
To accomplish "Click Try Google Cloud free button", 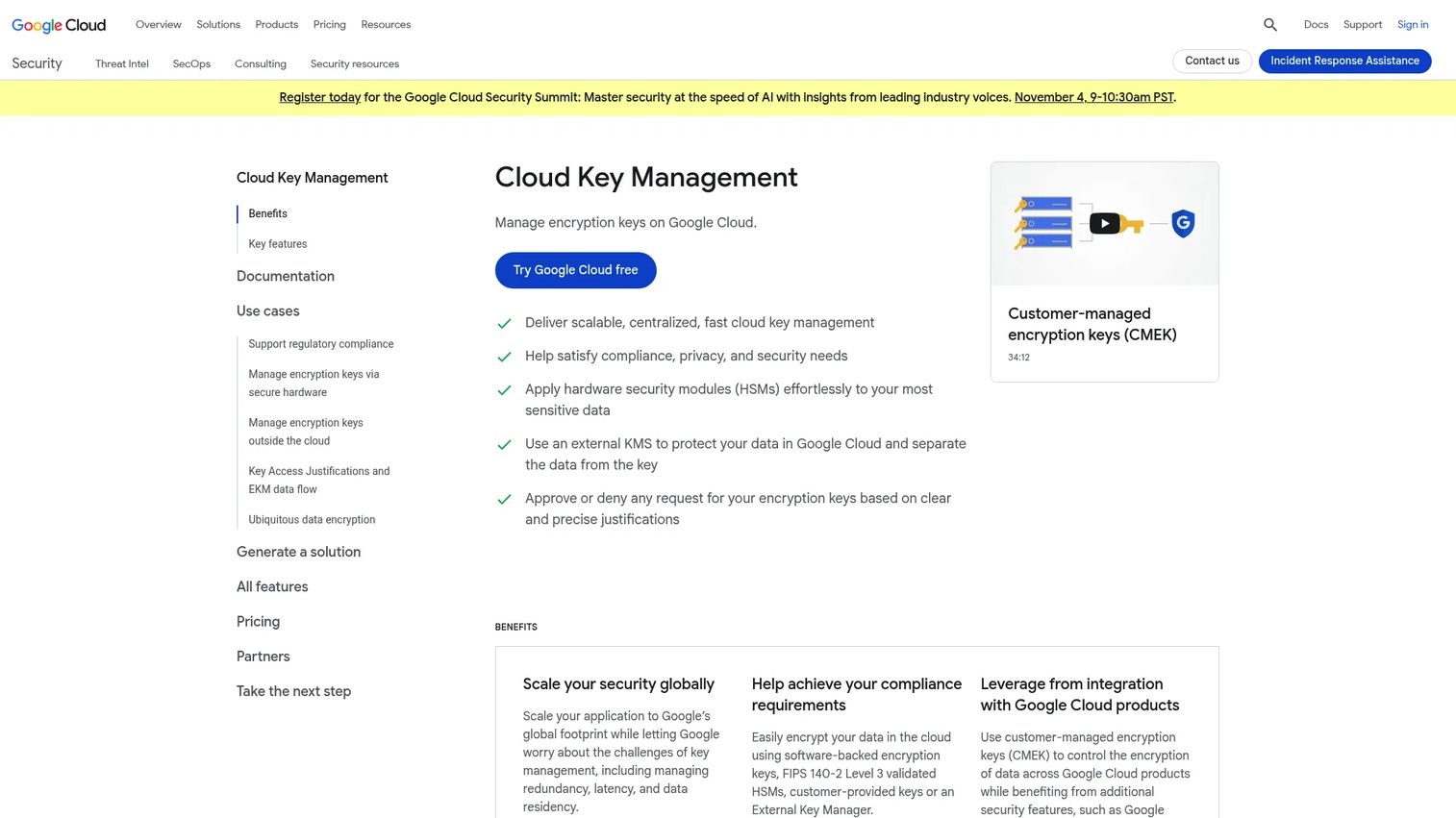I will click(576, 270).
